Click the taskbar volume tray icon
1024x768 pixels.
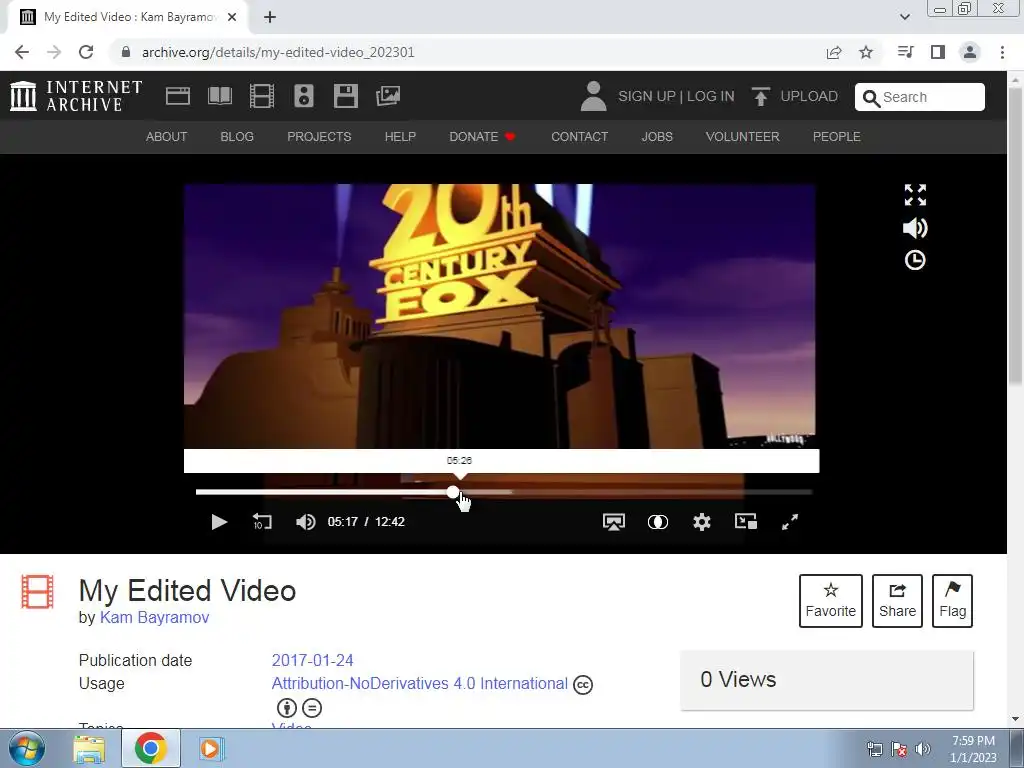click(923, 749)
